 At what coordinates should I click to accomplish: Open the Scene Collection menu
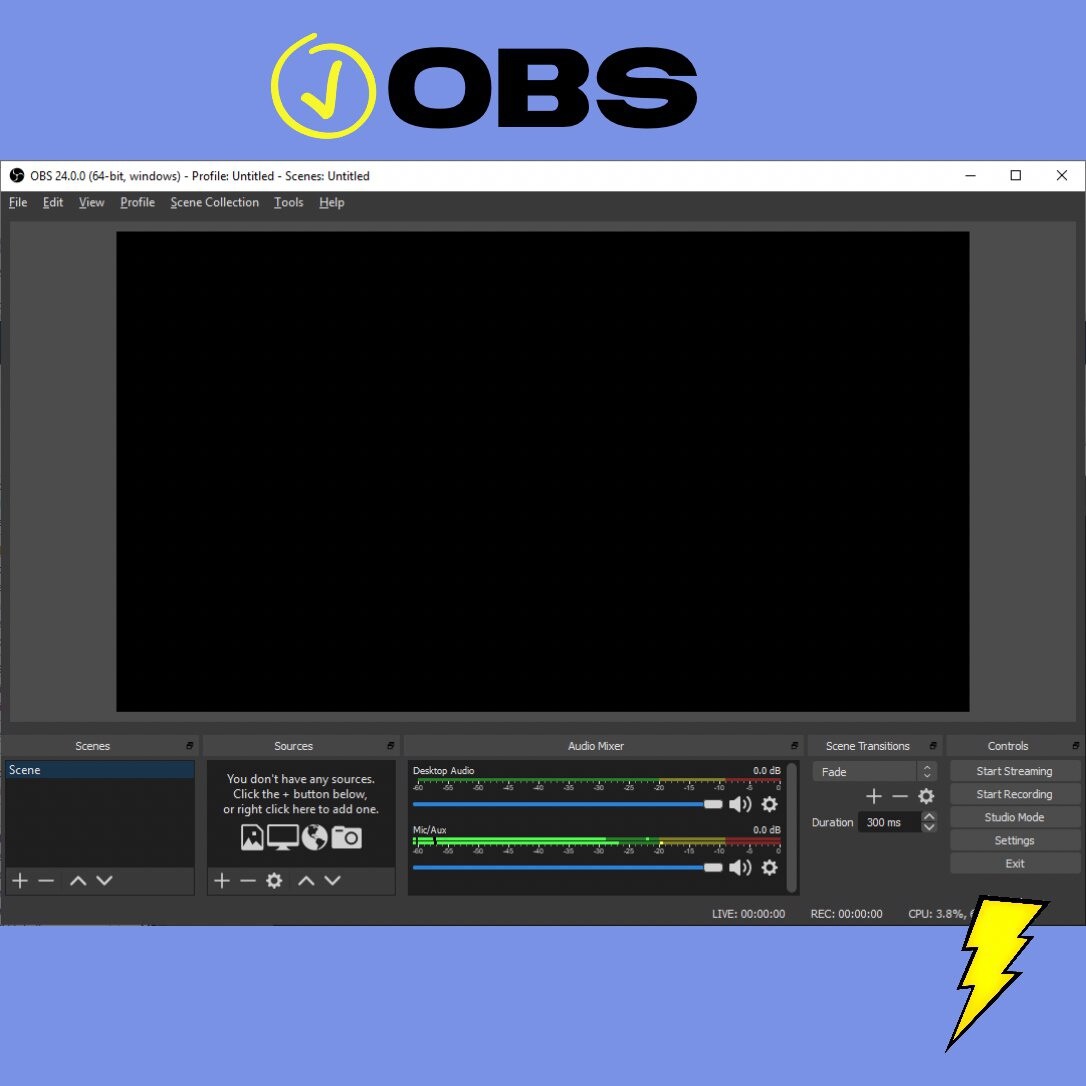[x=215, y=202]
